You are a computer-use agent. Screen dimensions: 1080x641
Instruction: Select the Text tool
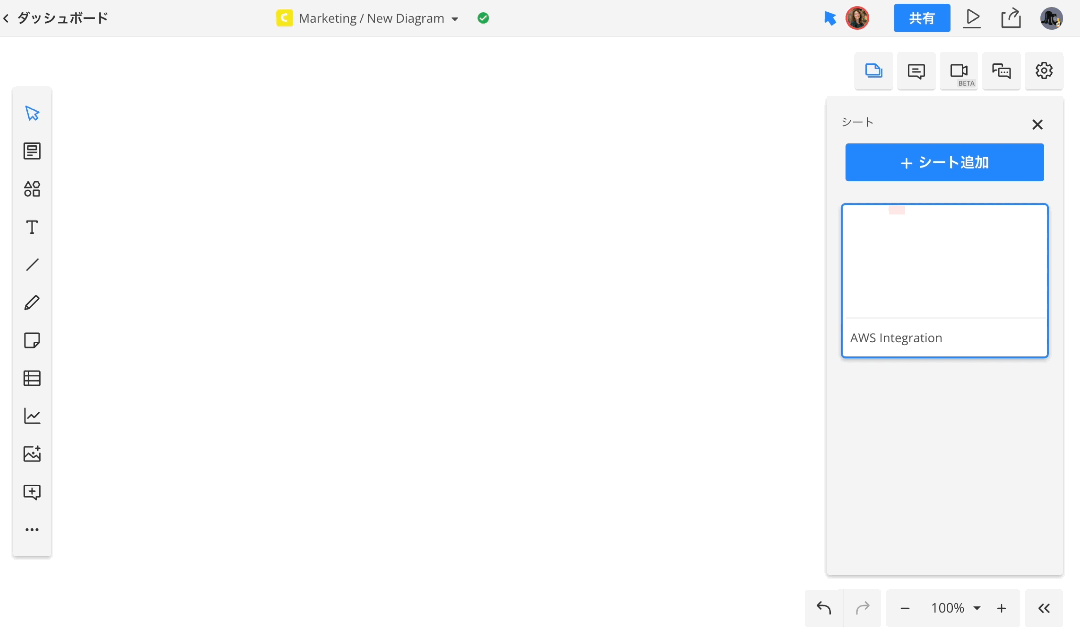click(x=32, y=227)
